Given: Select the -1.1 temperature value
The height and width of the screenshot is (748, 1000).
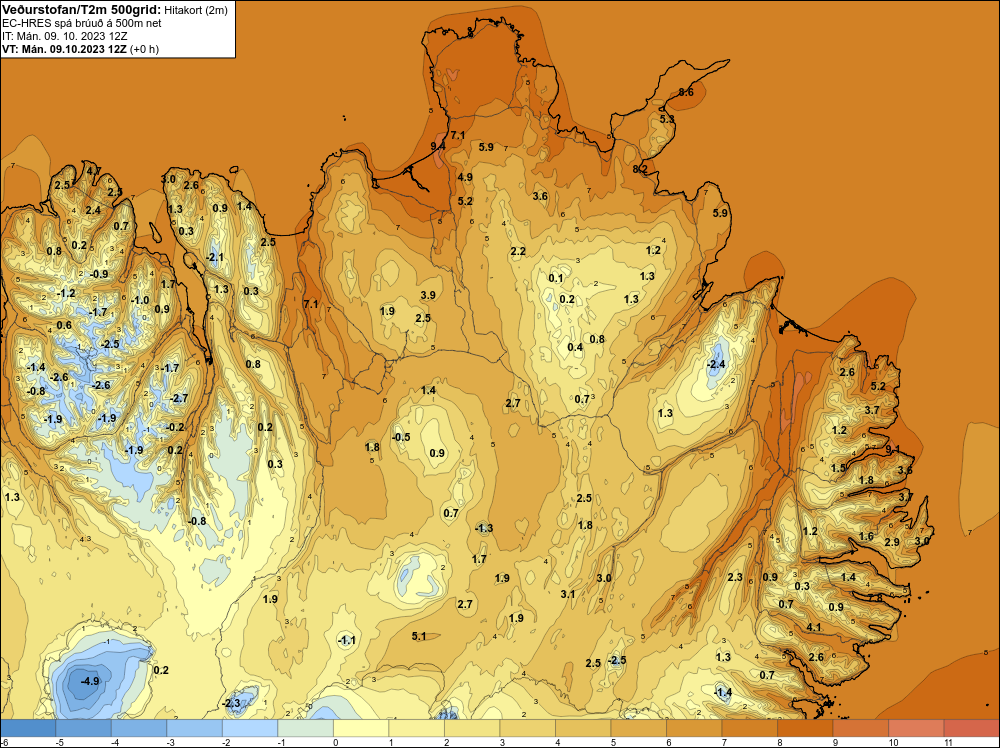Looking at the screenshot, I should click(x=346, y=640).
